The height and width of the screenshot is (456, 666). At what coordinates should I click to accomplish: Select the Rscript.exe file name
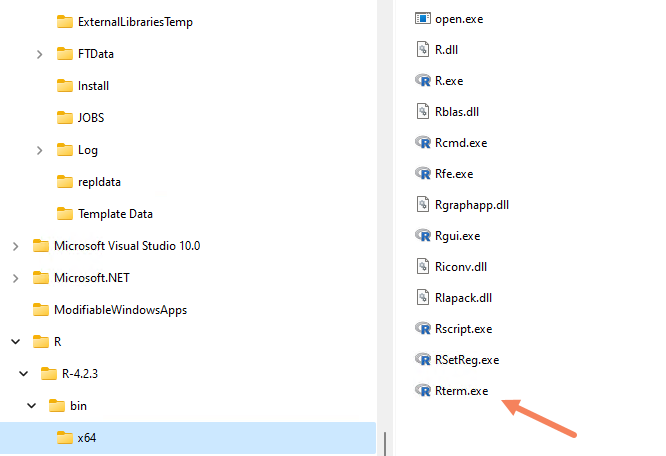point(463,329)
